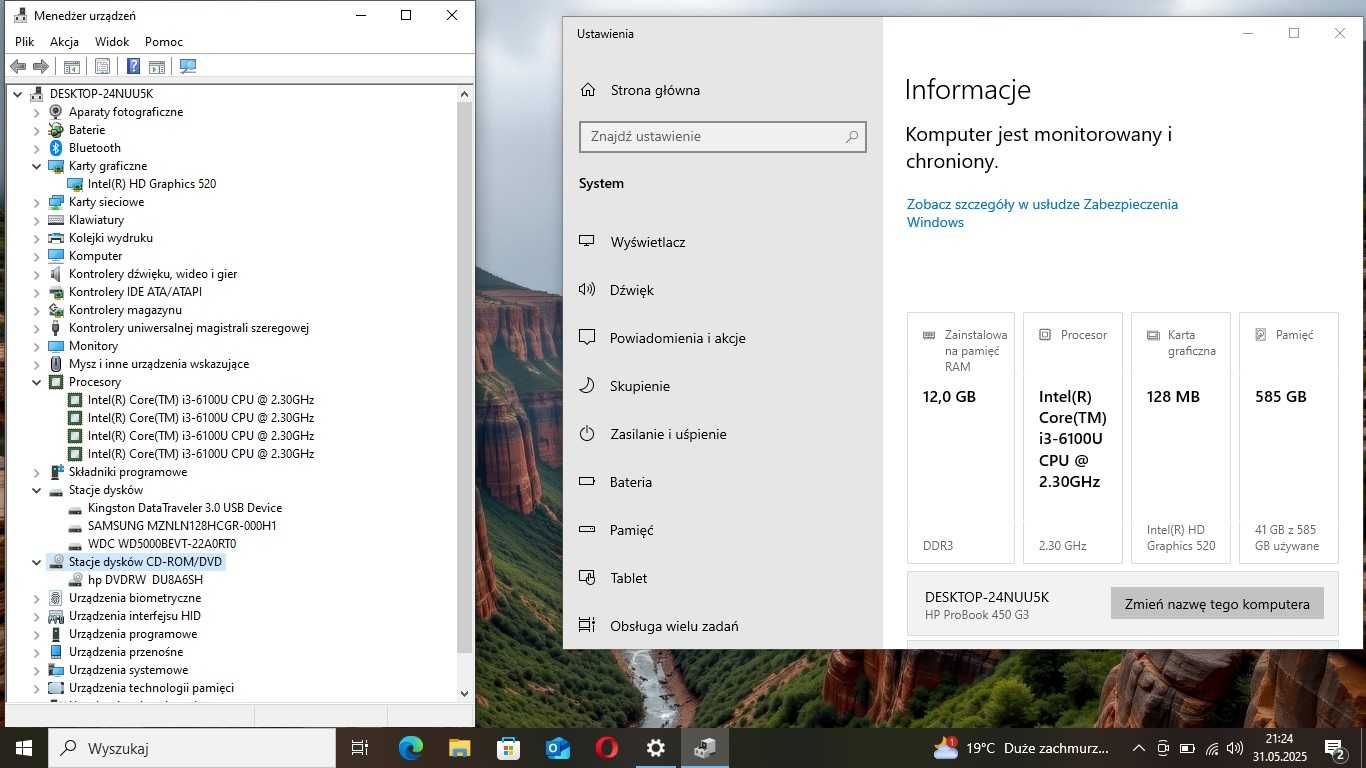The width and height of the screenshot is (1366, 768).
Task: Click scrollbar down arrow in Device Manager
Action: click(464, 692)
